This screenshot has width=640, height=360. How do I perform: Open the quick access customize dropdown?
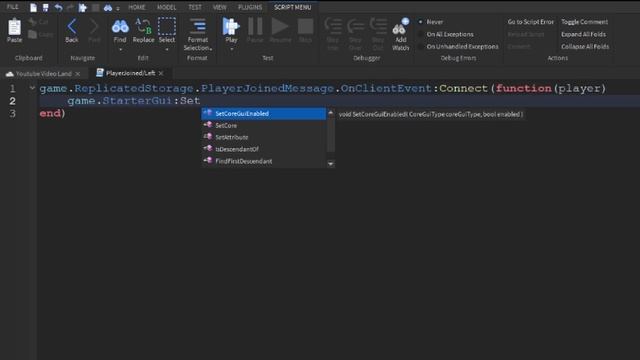(x=118, y=8)
